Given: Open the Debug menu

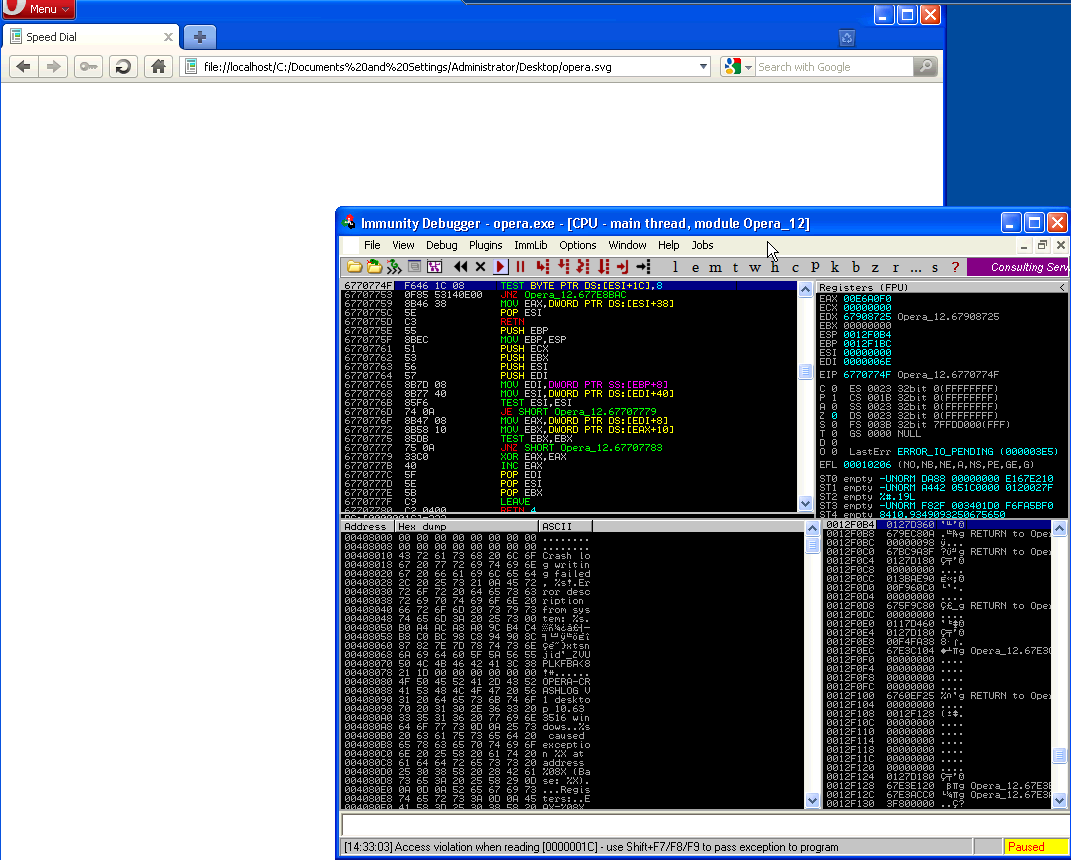Looking at the screenshot, I should pos(441,245).
